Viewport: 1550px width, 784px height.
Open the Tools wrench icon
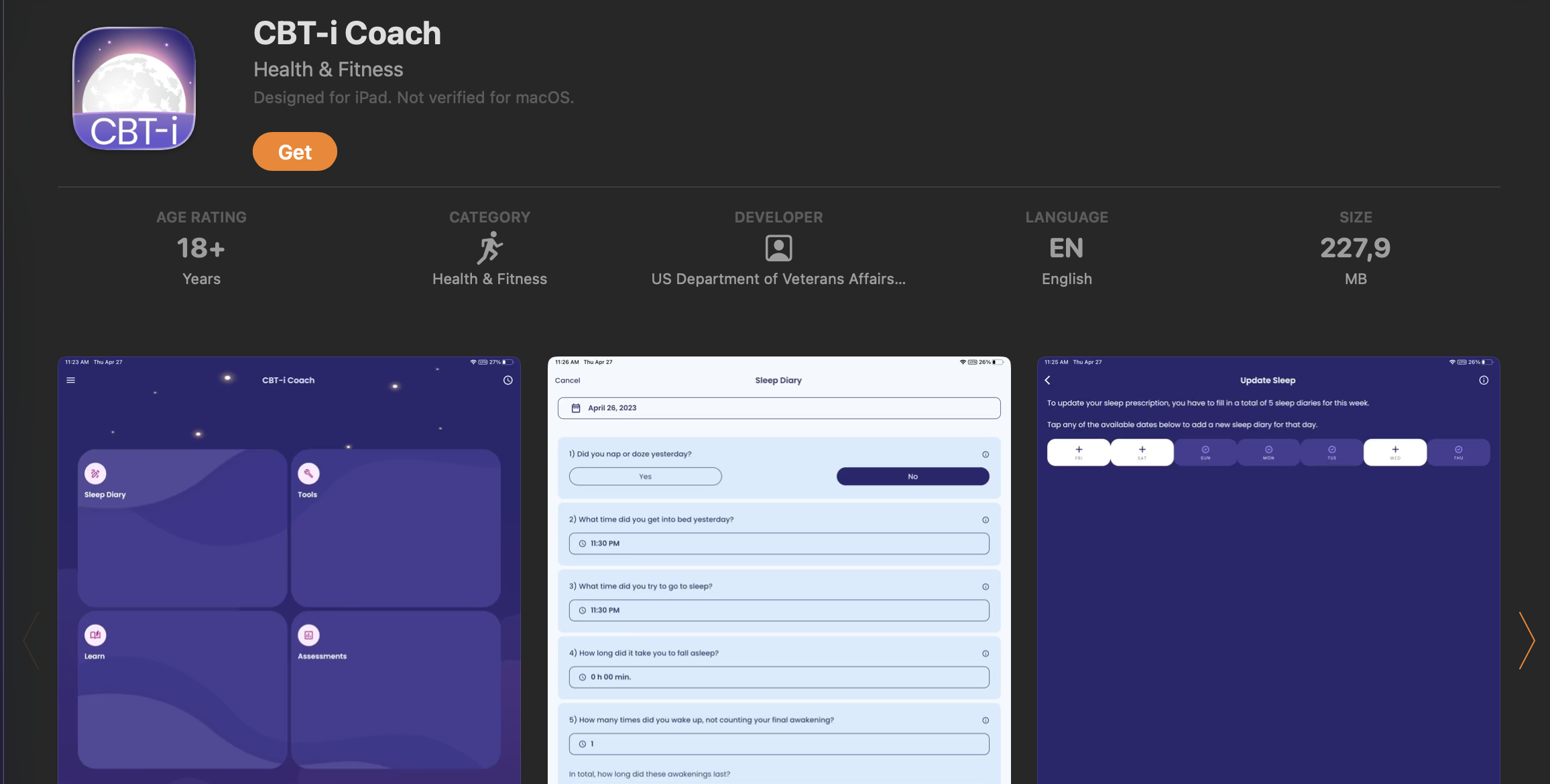[x=308, y=474]
